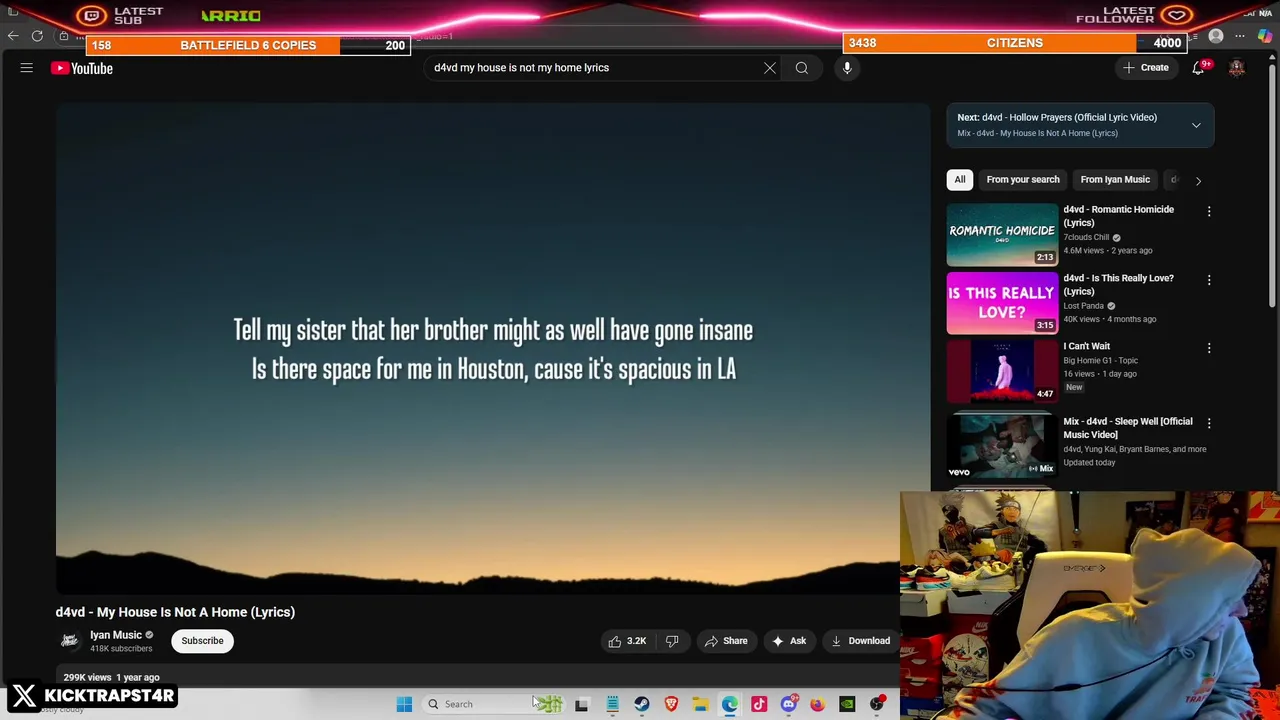Open options for the Sleep Well mix
1280x720 pixels.
pos(1209,424)
